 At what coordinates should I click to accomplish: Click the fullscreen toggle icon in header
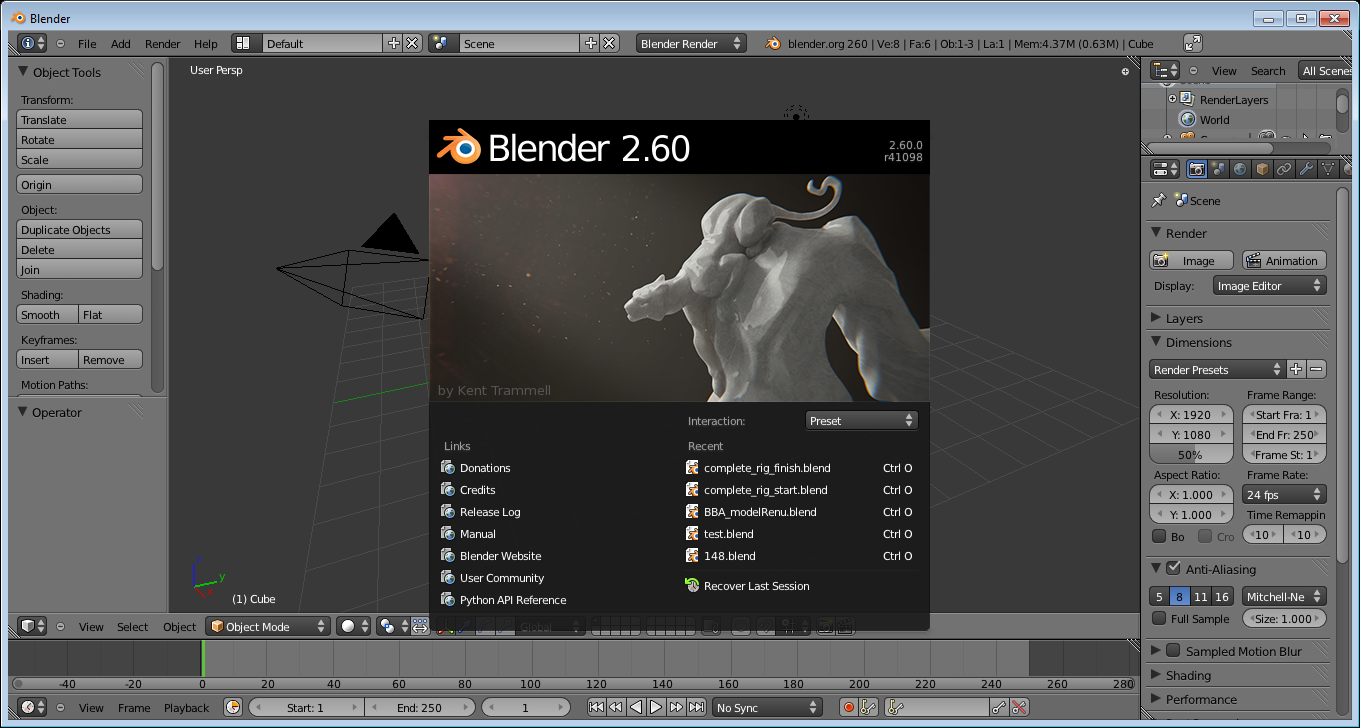pyautogui.click(x=1193, y=43)
